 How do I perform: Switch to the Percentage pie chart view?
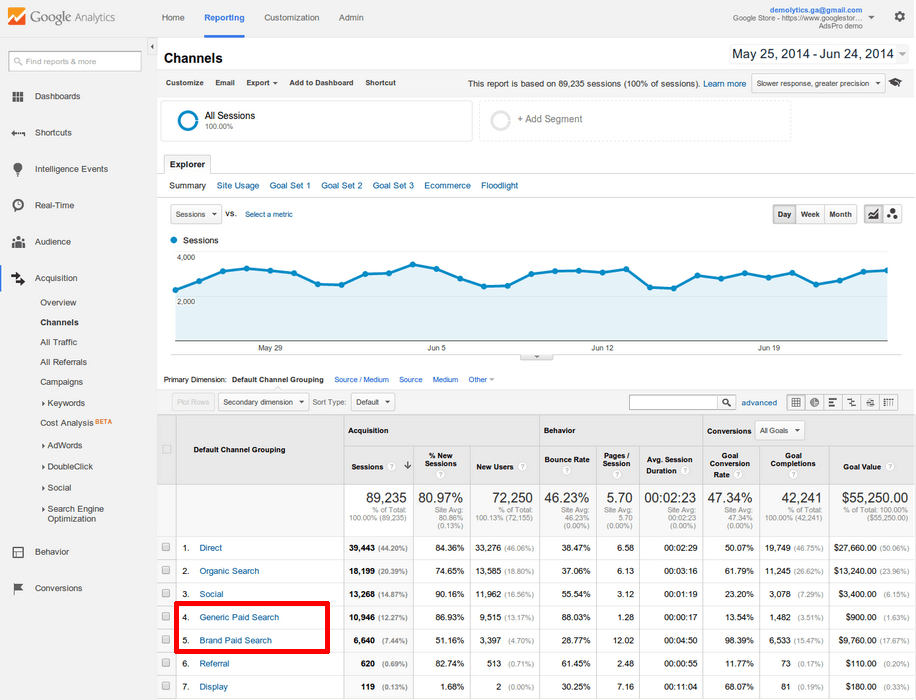[816, 402]
